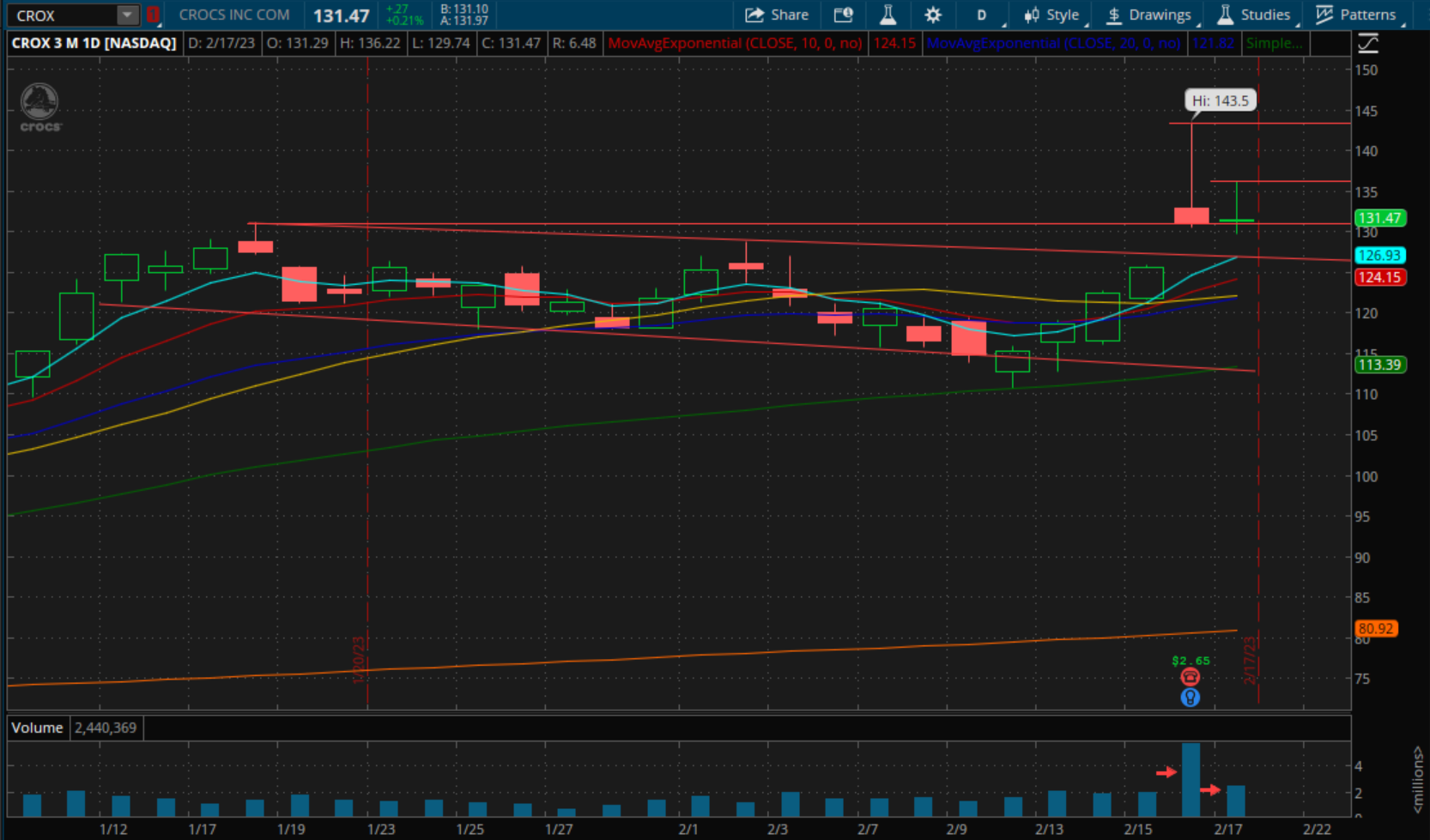
Task: Click the red earnings phone icon
Action: click(1190, 677)
